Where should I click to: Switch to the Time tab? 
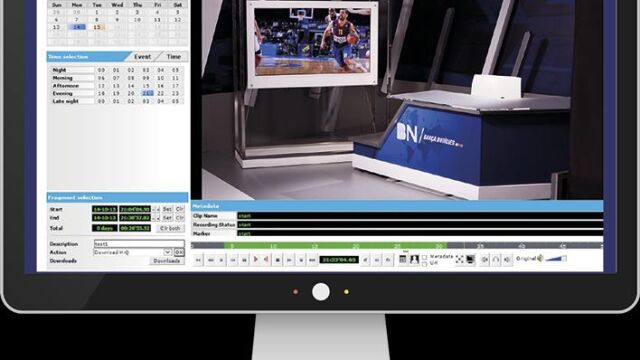173,57
